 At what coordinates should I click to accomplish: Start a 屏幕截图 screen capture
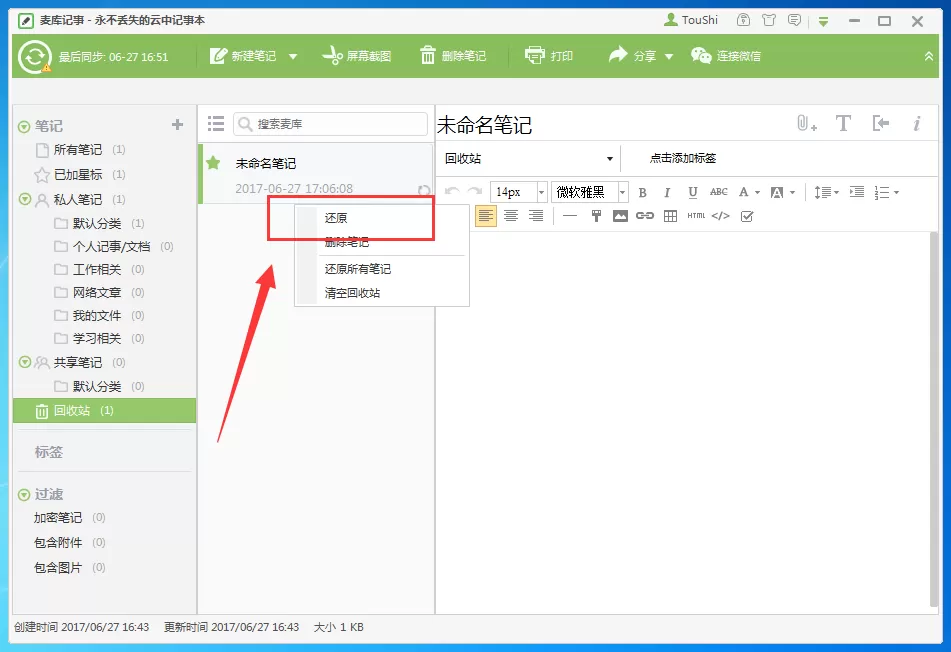tap(357, 56)
